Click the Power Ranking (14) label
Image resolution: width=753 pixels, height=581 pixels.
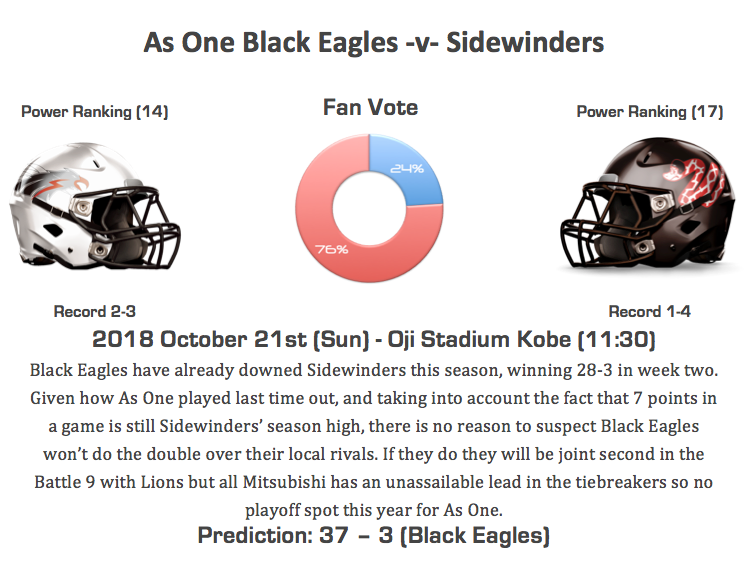tap(95, 112)
